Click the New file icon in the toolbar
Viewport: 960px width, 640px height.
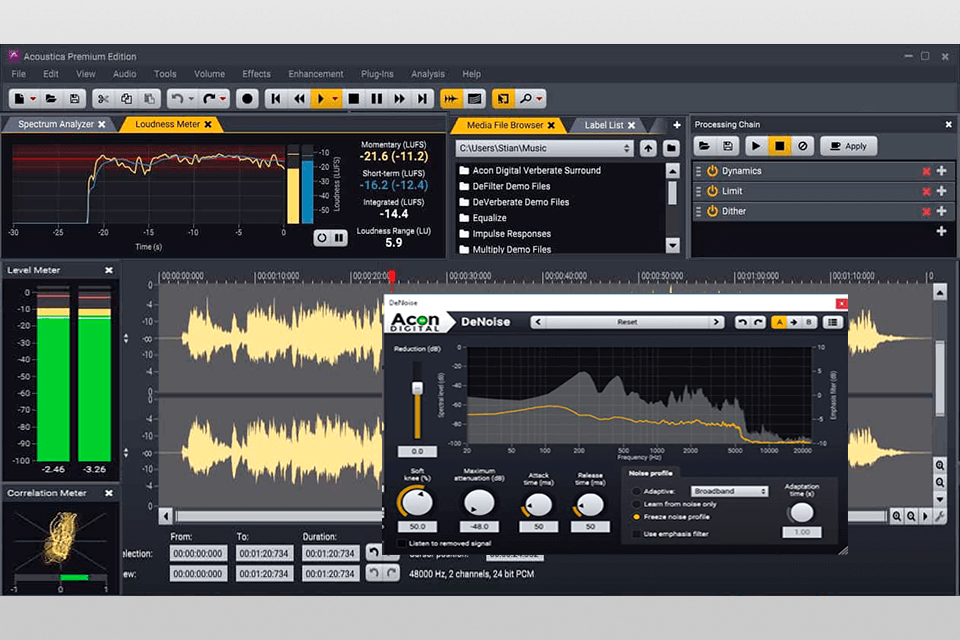tap(19, 99)
